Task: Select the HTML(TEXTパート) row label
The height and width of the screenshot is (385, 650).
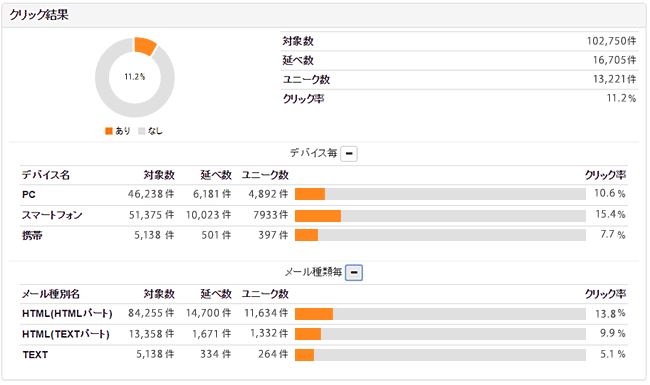Action: (x=66, y=334)
